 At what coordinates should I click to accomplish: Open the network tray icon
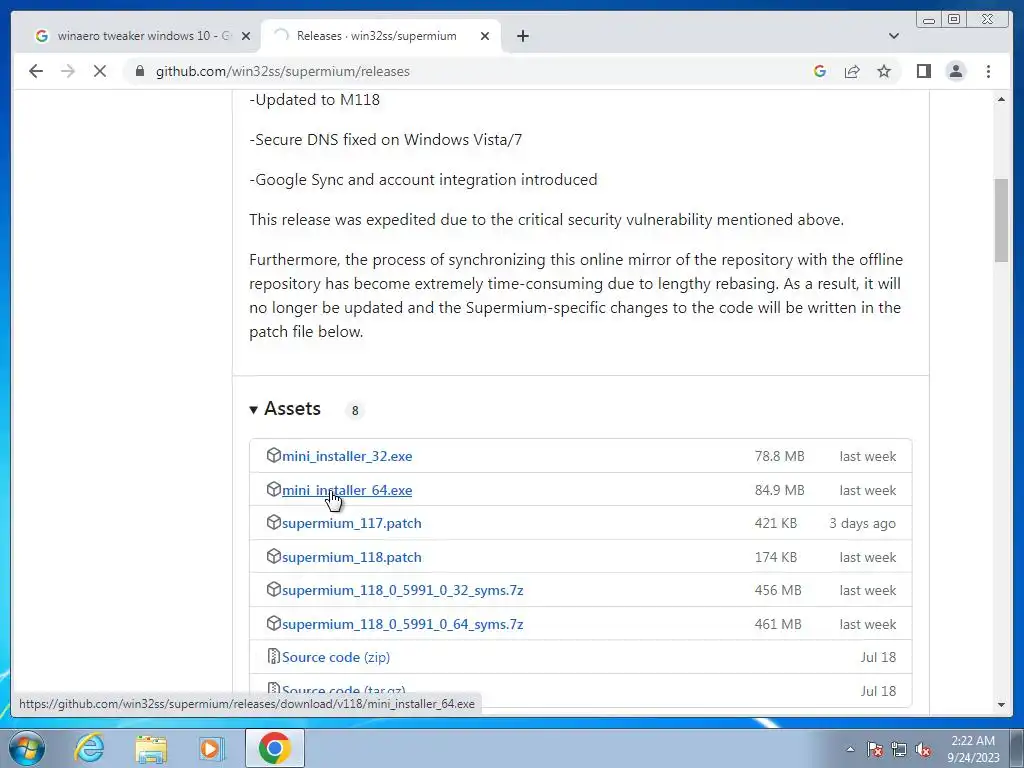(x=899, y=749)
